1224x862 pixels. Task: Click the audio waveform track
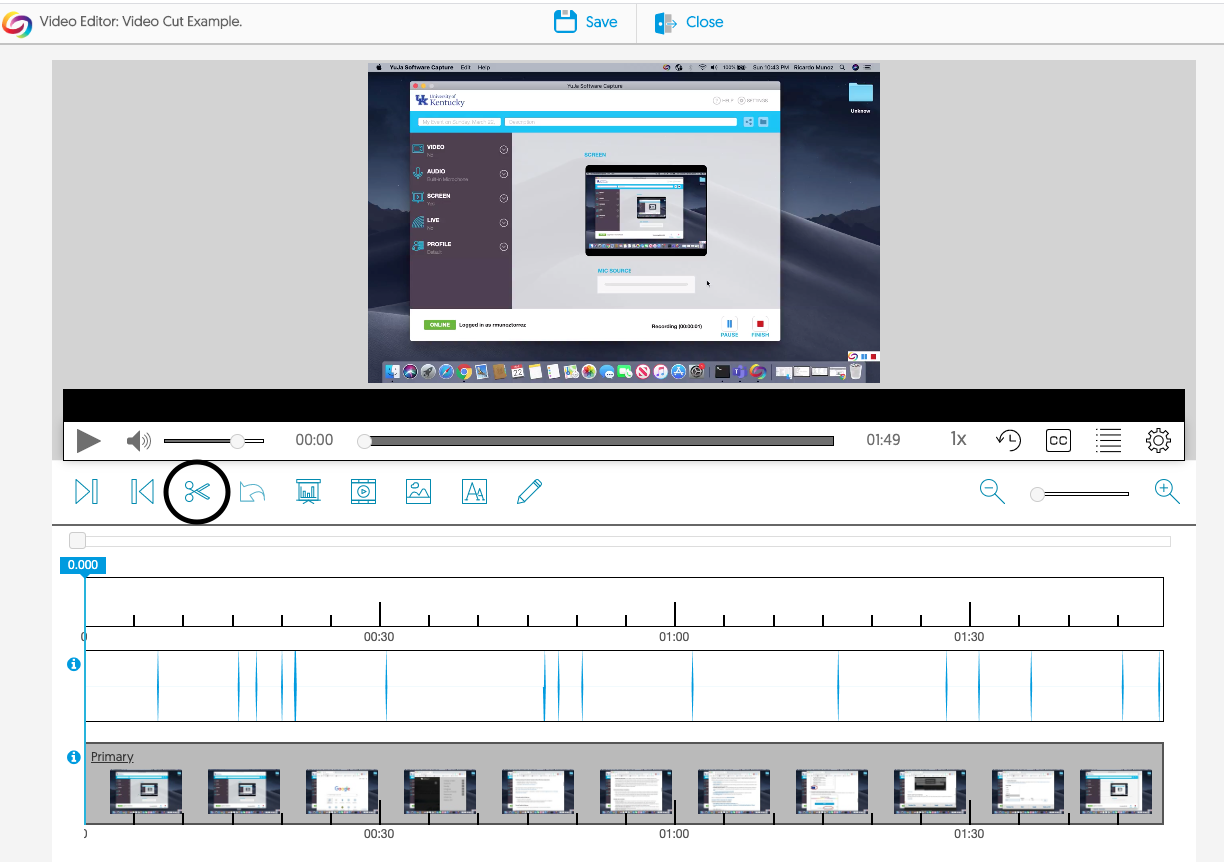pos(623,686)
